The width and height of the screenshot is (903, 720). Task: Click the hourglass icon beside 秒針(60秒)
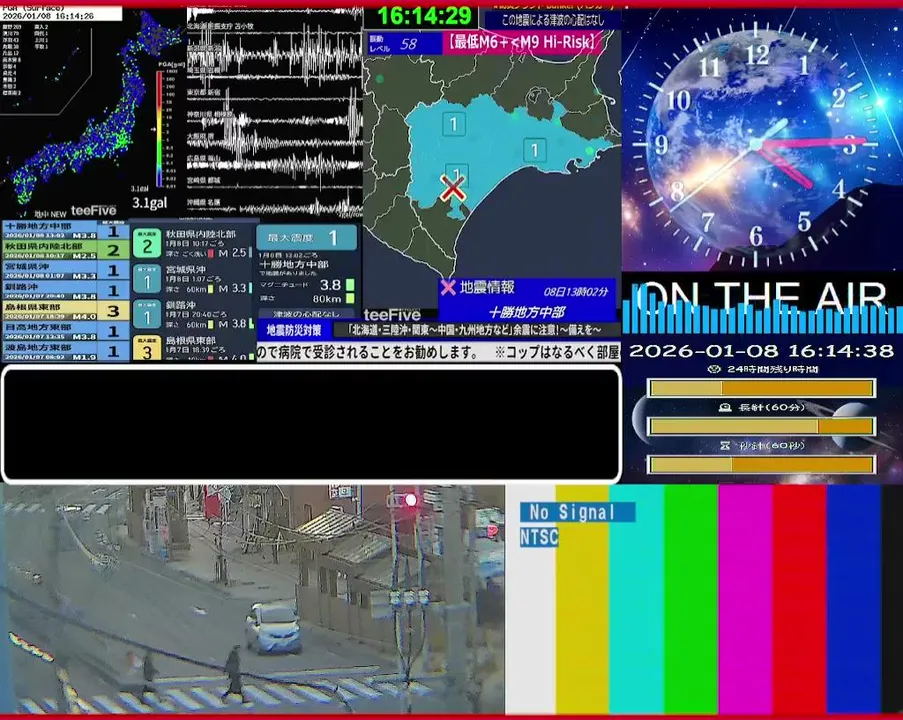[x=726, y=445]
